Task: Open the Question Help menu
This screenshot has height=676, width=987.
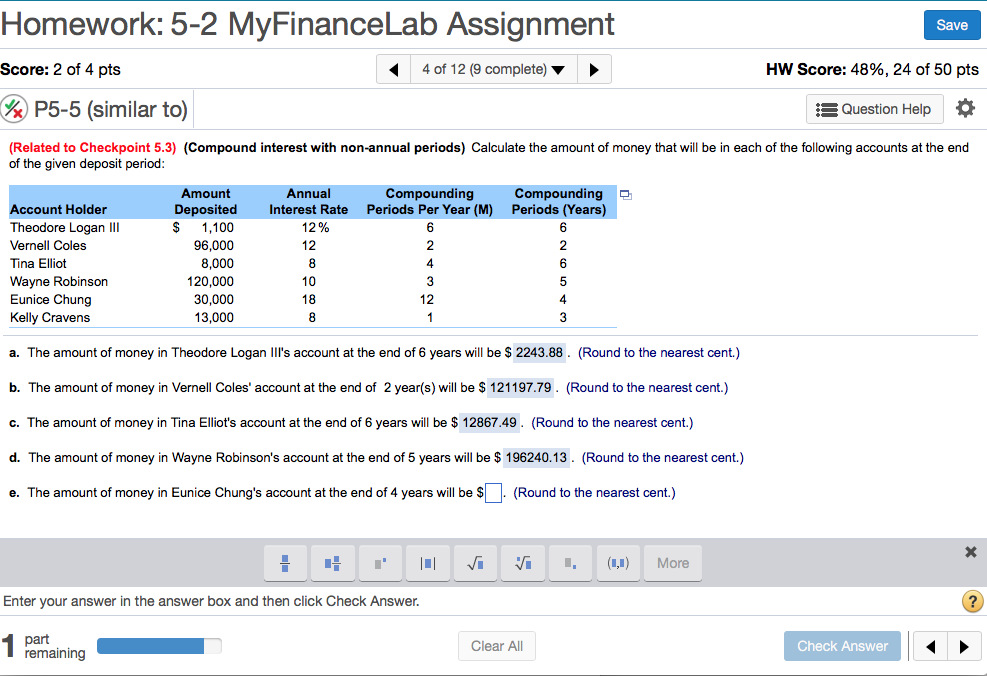Action: click(x=874, y=108)
